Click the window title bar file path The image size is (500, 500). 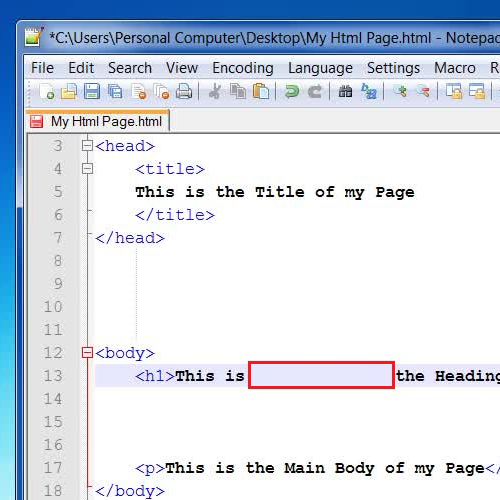(240, 38)
